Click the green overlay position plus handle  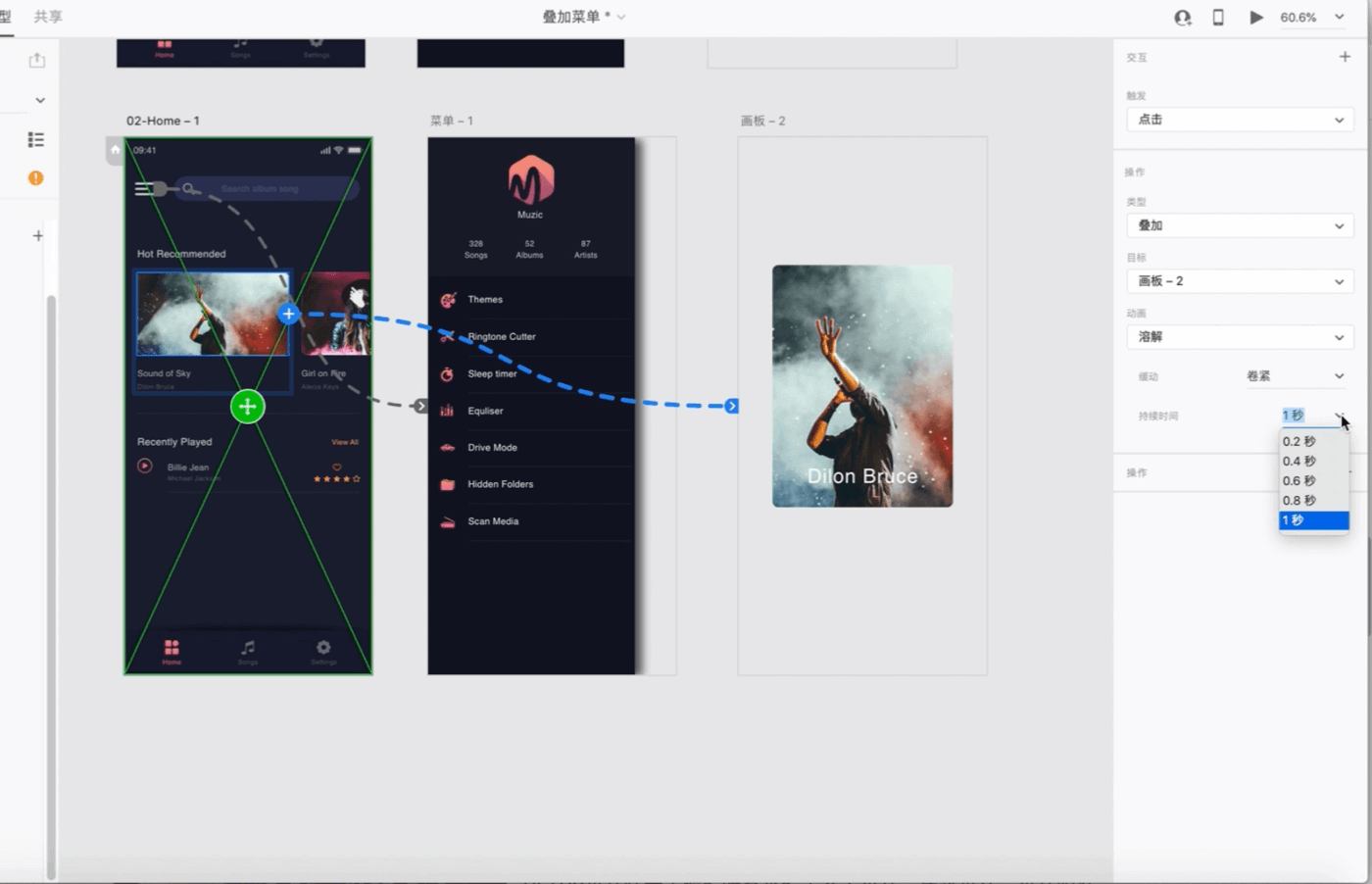coord(248,406)
